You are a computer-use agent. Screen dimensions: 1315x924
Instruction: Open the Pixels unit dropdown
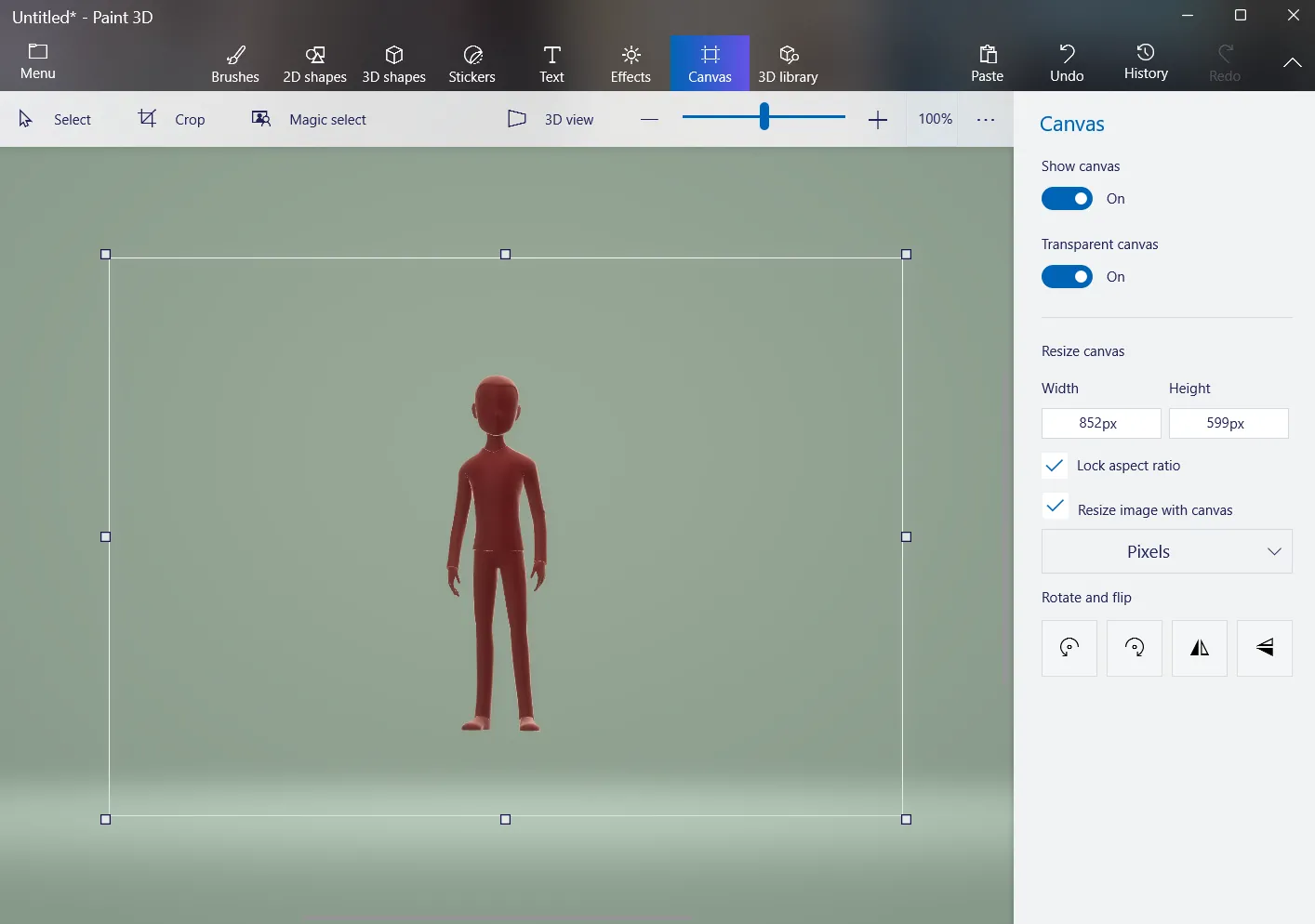(1165, 551)
